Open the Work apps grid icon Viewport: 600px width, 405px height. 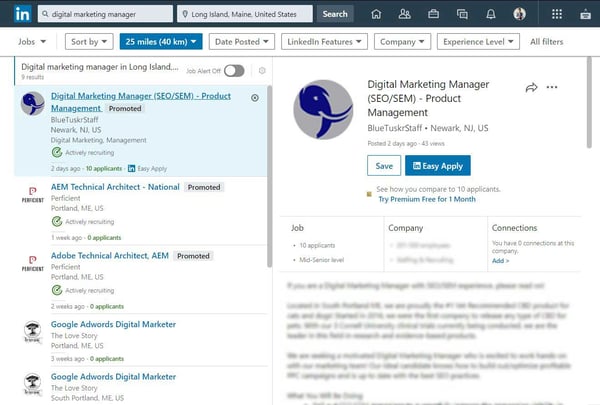557,14
